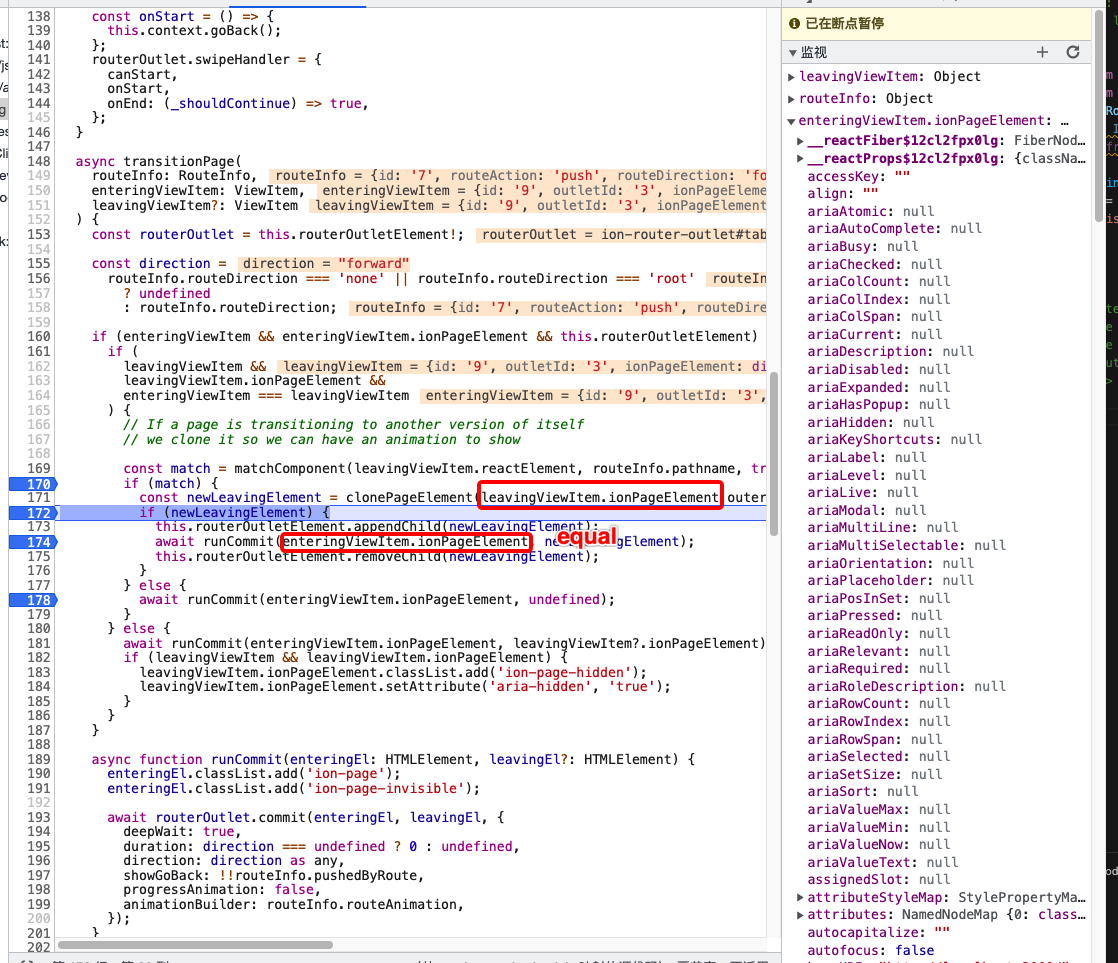Toggle breakpoint on line 172

pos(33,513)
